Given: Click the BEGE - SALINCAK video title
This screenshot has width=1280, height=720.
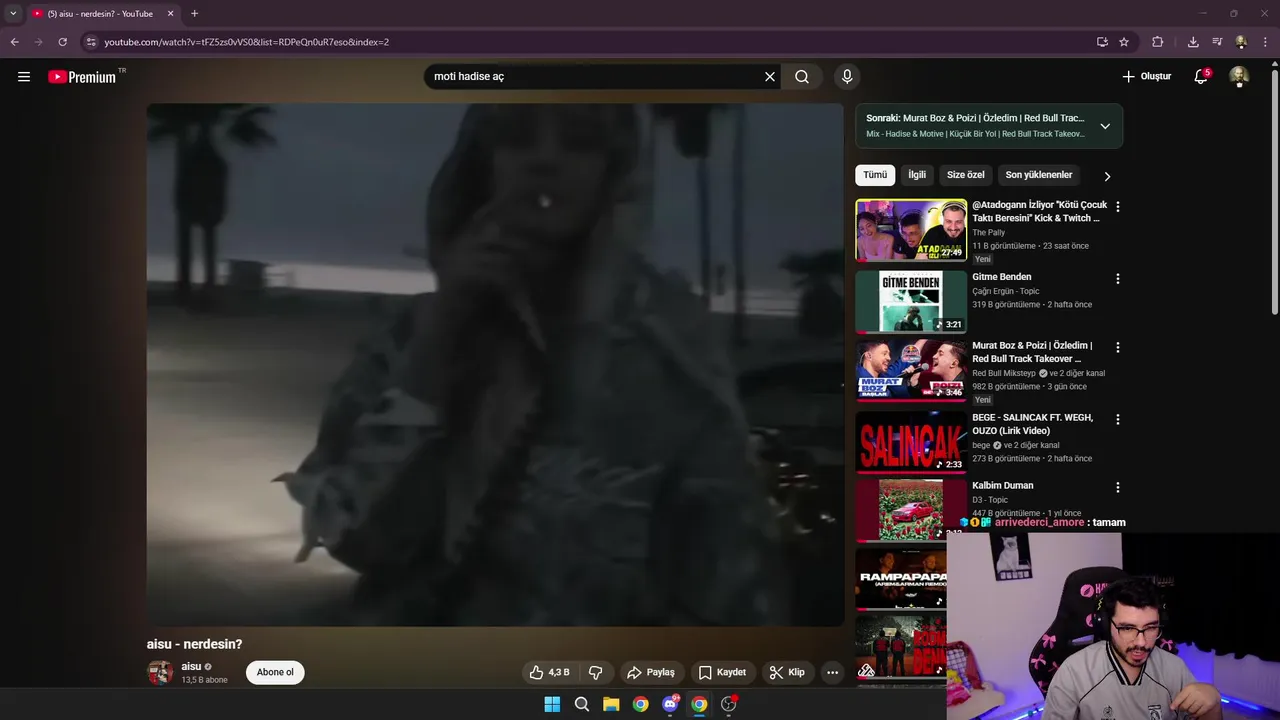Looking at the screenshot, I should [x=1032, y=424].
